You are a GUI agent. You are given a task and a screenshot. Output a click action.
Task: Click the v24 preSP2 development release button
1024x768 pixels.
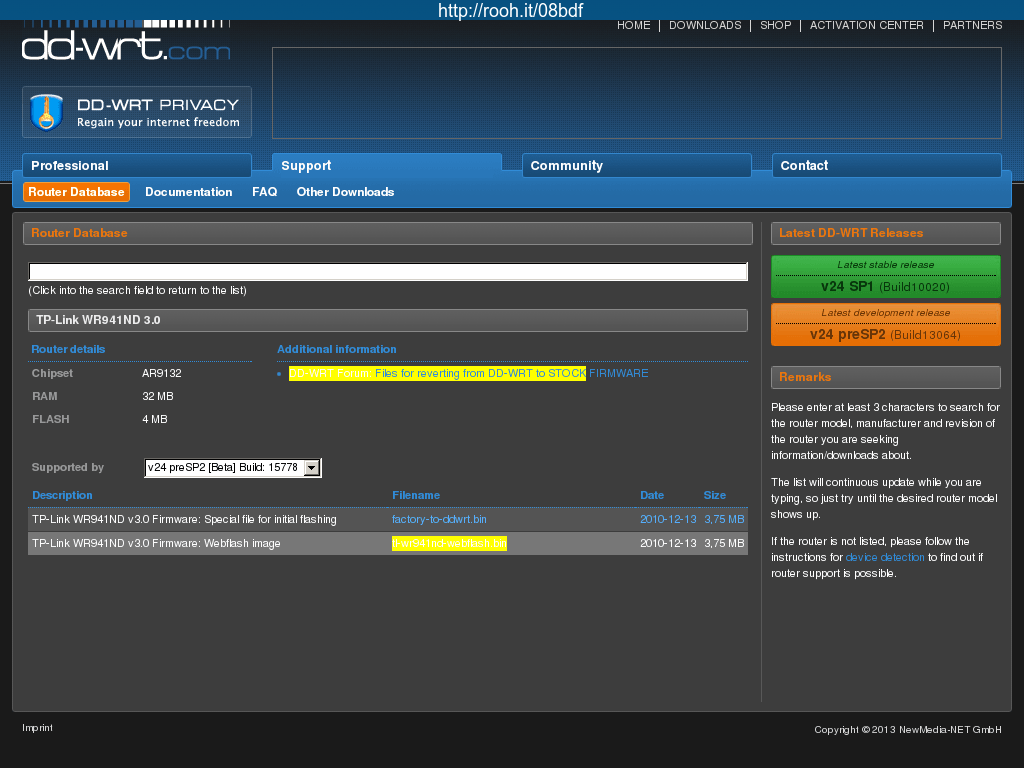[885, 326]
